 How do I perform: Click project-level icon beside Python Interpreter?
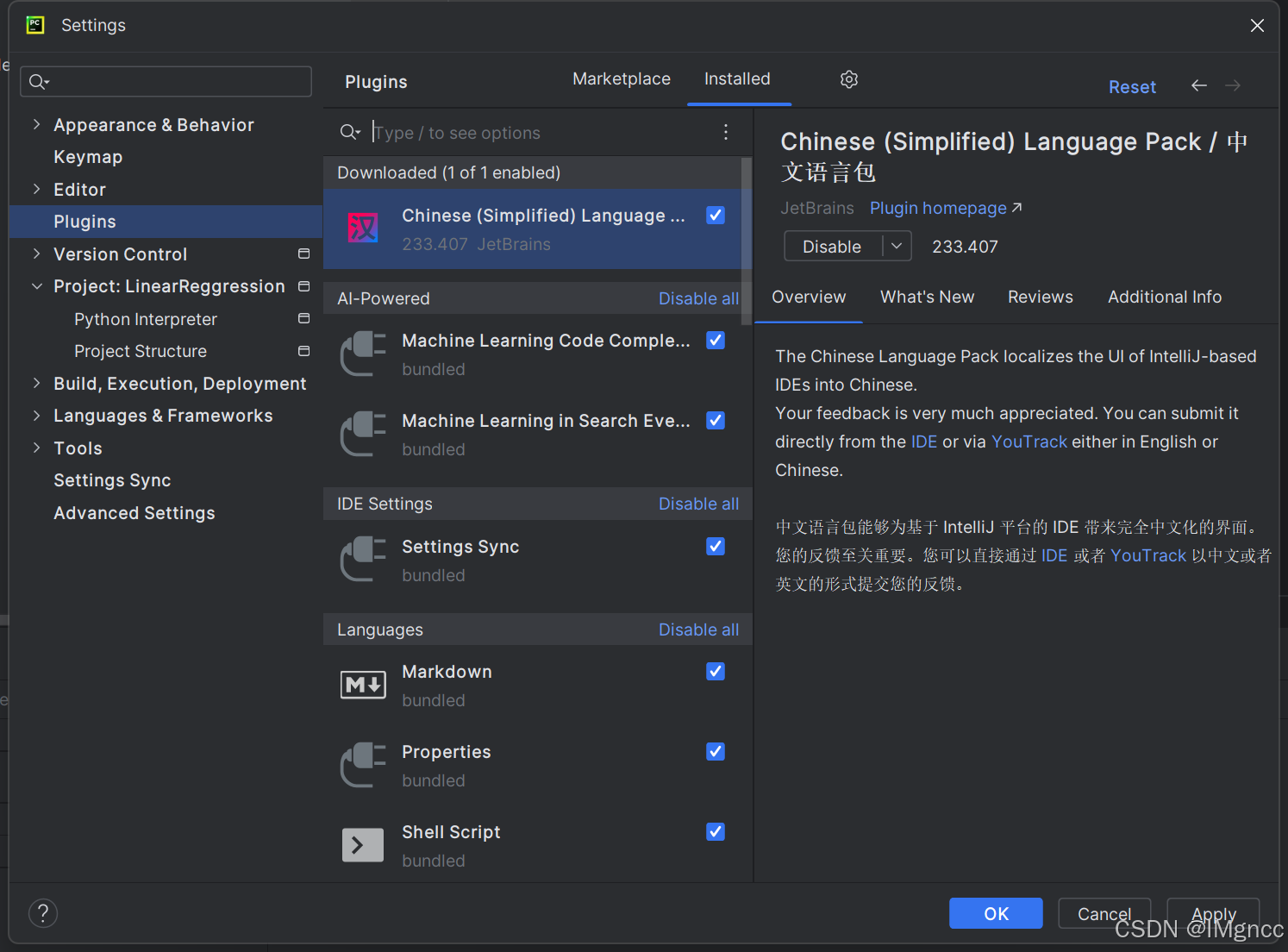pyautogui.click(x=303, y=319)
